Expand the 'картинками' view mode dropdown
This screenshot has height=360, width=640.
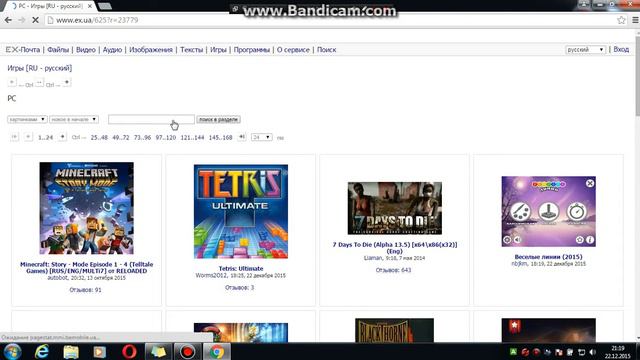(27, 120)
